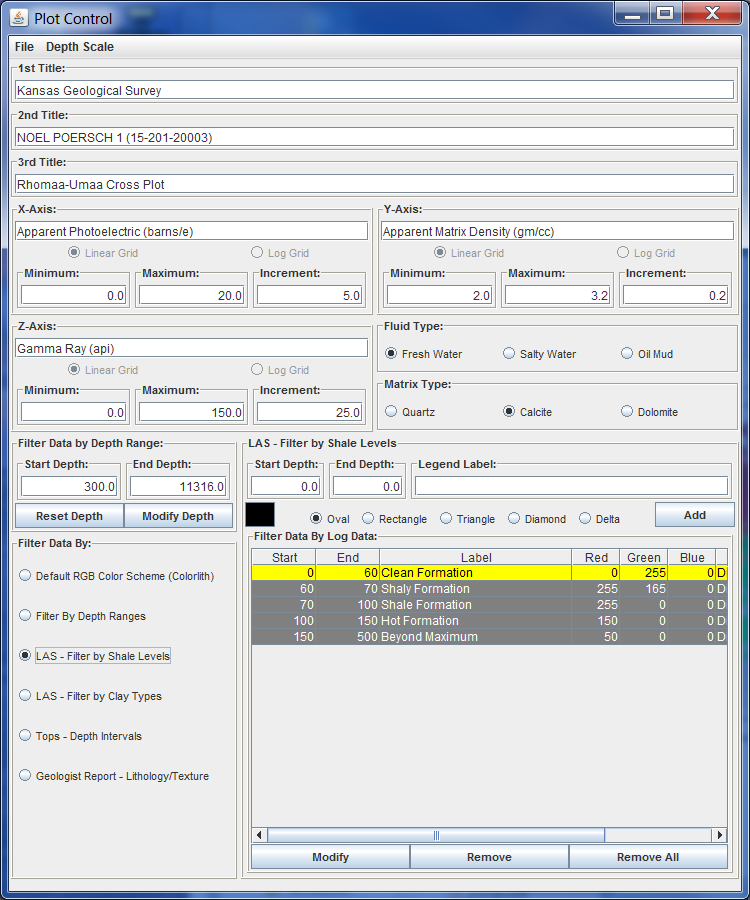Viewport: 750px width, 900px height.
Task: Click the Reset Depth button
Action: tap(69, 515)
